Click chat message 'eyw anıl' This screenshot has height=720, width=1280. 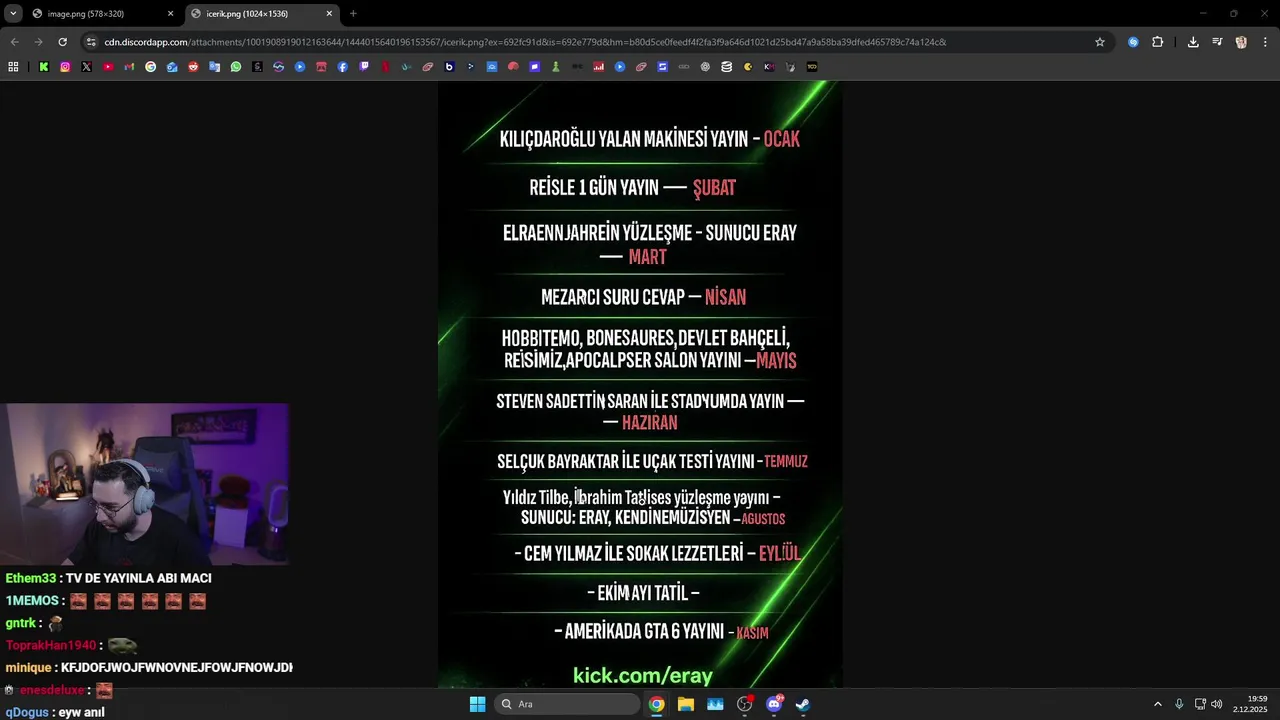[81, 712]
